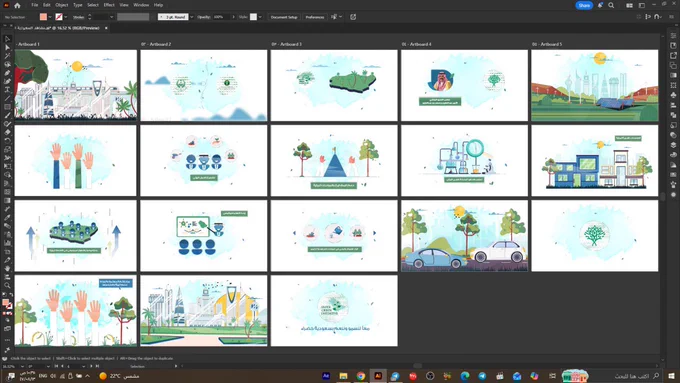Select the Type tool
Screen dimensions: 680x383
click(7, 90)
